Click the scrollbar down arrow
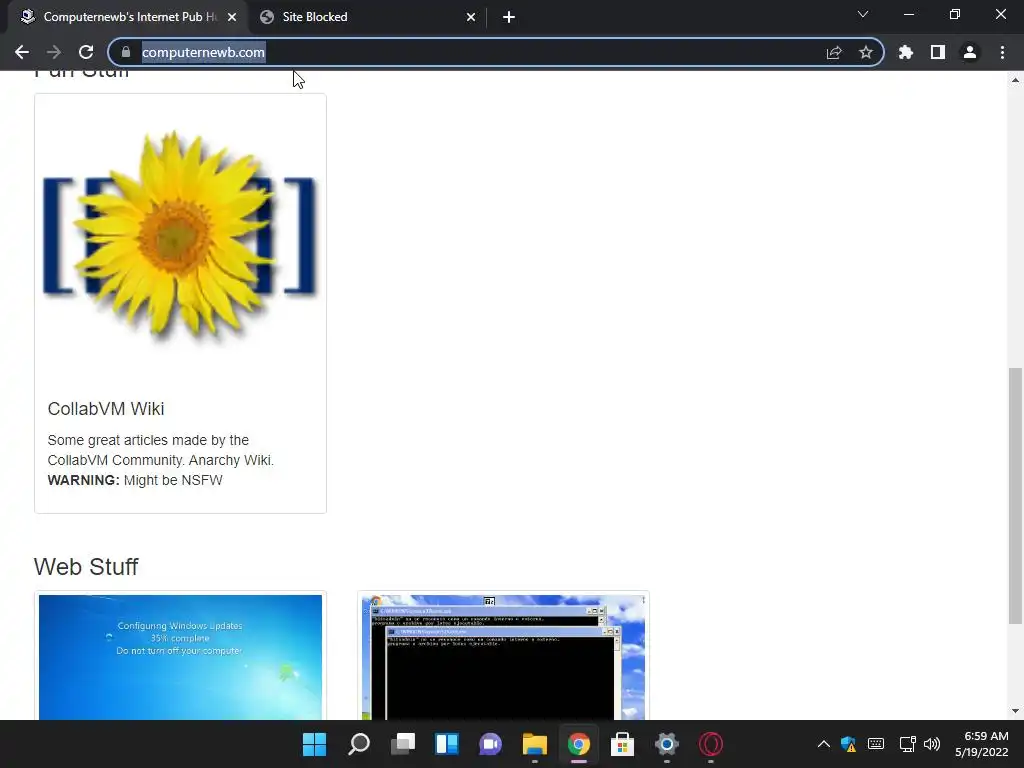Screen dimensions: 1024x768 [x=1015, y=711]
